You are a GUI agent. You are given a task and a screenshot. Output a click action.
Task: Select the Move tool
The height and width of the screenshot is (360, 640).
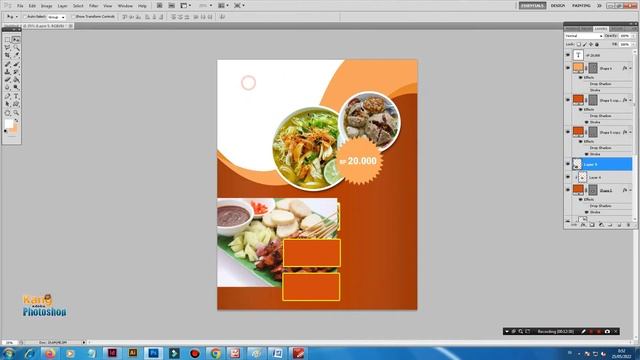16,40
